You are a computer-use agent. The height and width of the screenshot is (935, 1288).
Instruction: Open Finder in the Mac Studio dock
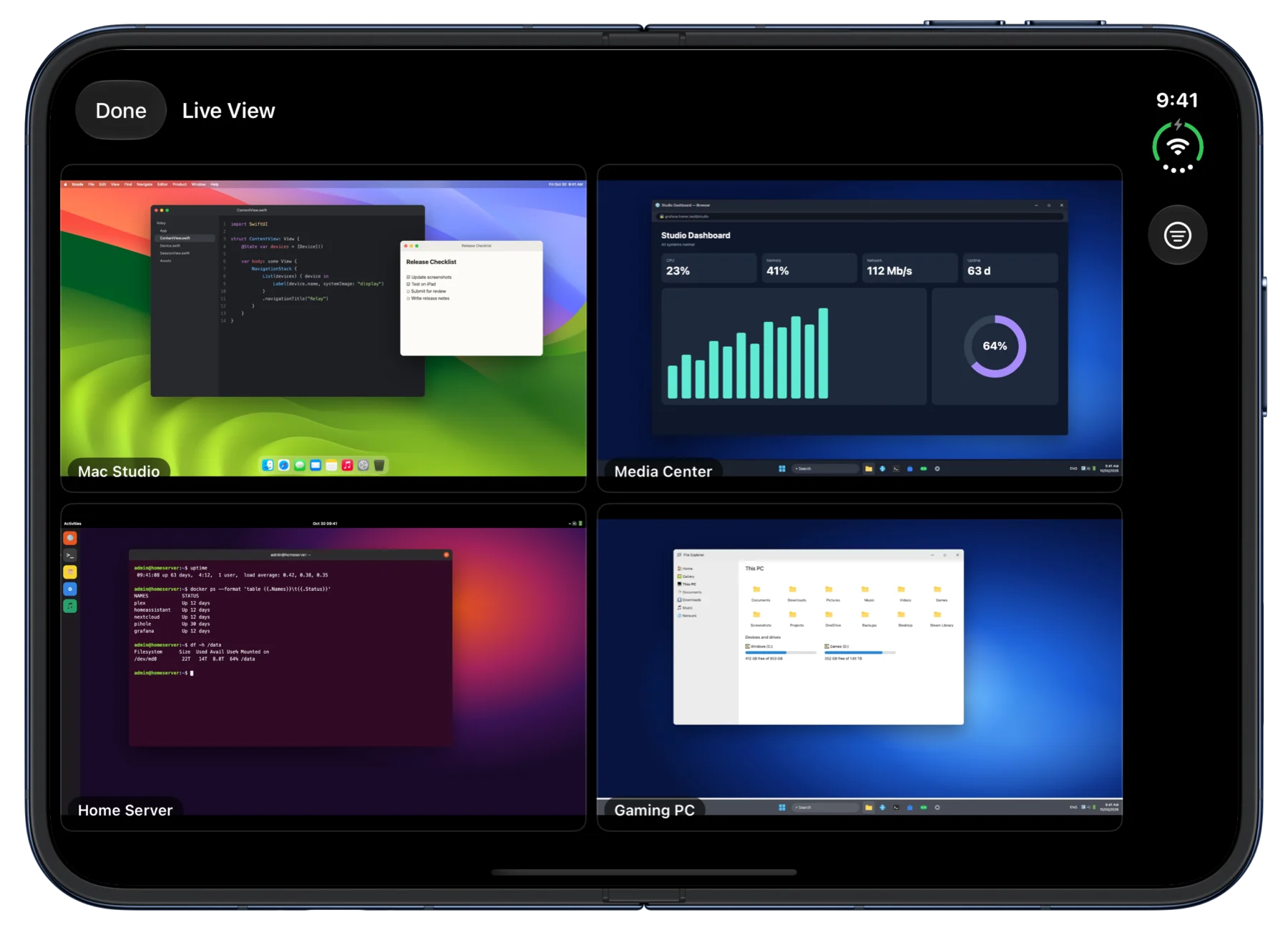pyautogui.click(x=268, y=466)
